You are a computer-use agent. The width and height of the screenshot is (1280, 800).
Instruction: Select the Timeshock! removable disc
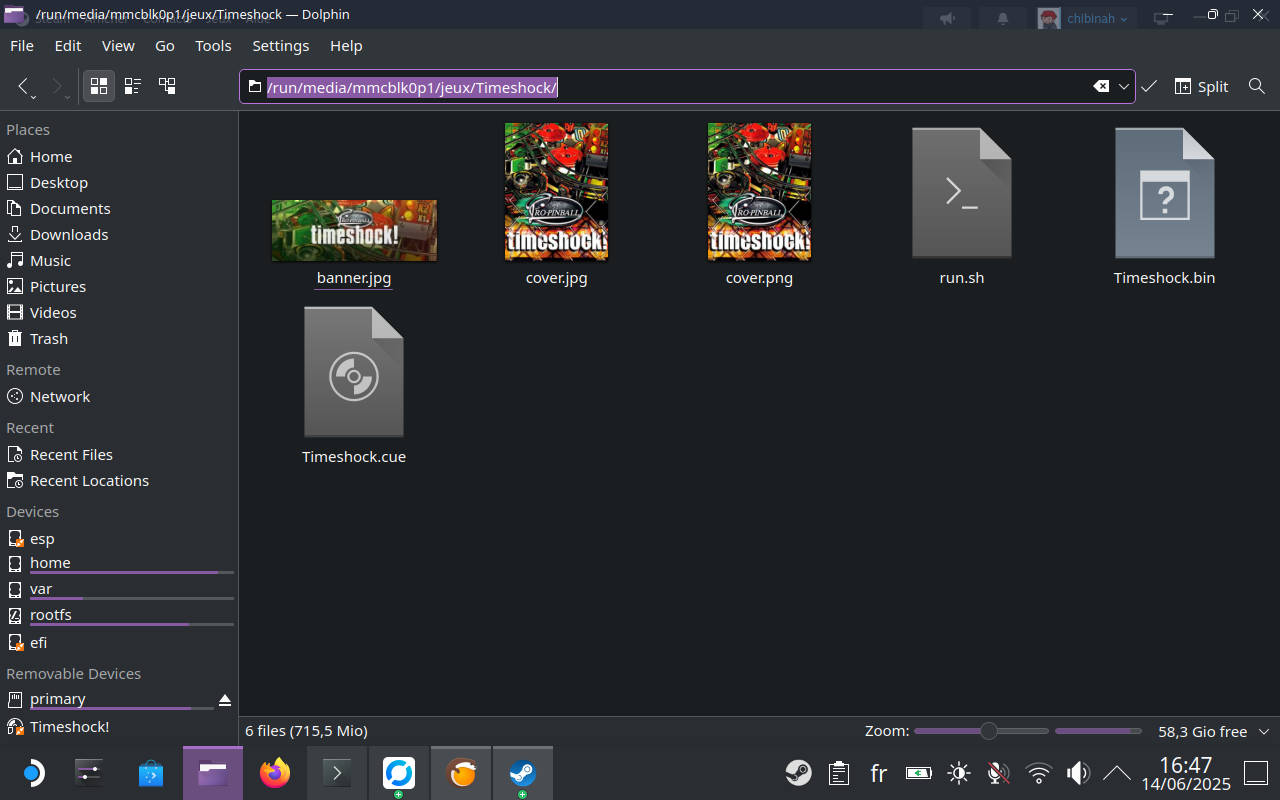point(119,727)
